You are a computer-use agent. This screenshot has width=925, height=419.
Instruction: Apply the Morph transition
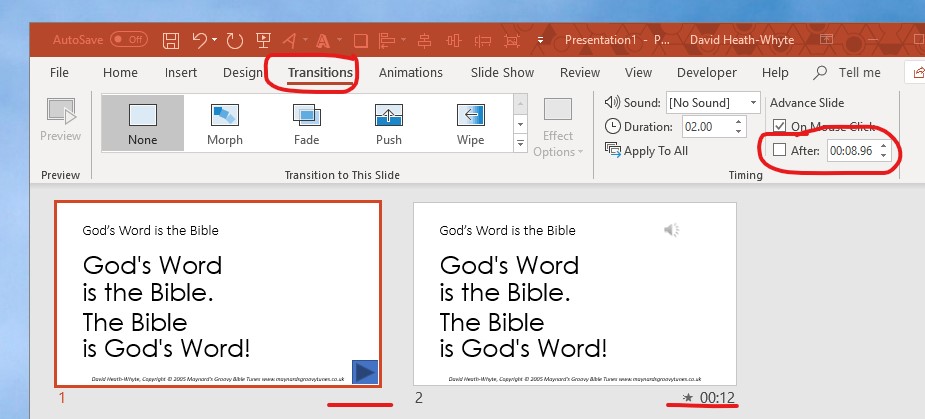click(225, 123)
